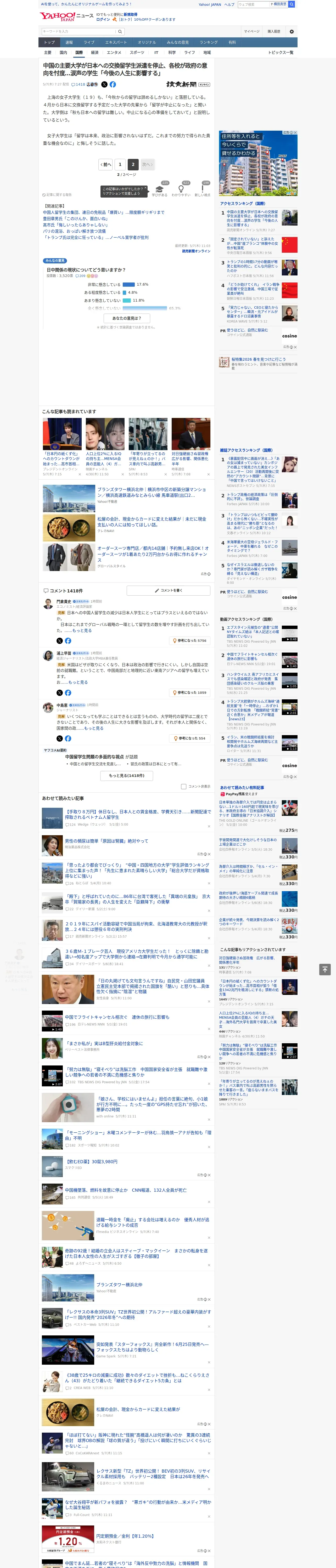Switch to the 速報 tab
The height and width of the screenshot is (1568, 336).
[x=69, y=42]
